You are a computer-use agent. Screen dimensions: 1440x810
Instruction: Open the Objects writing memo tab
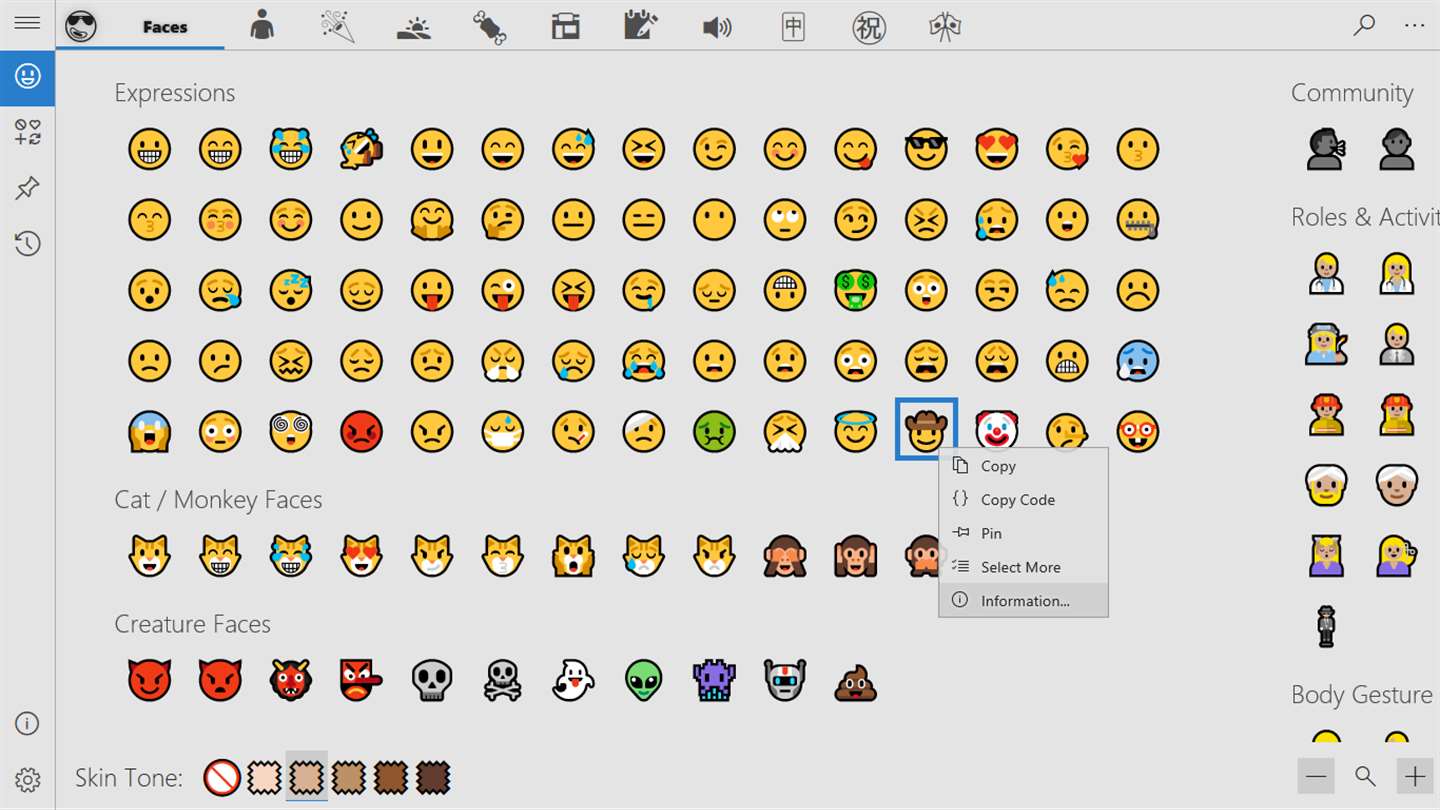tap(641, 27)
